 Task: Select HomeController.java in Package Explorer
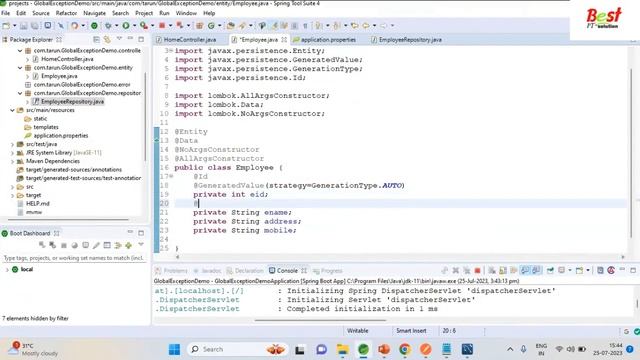pos(67,59)
